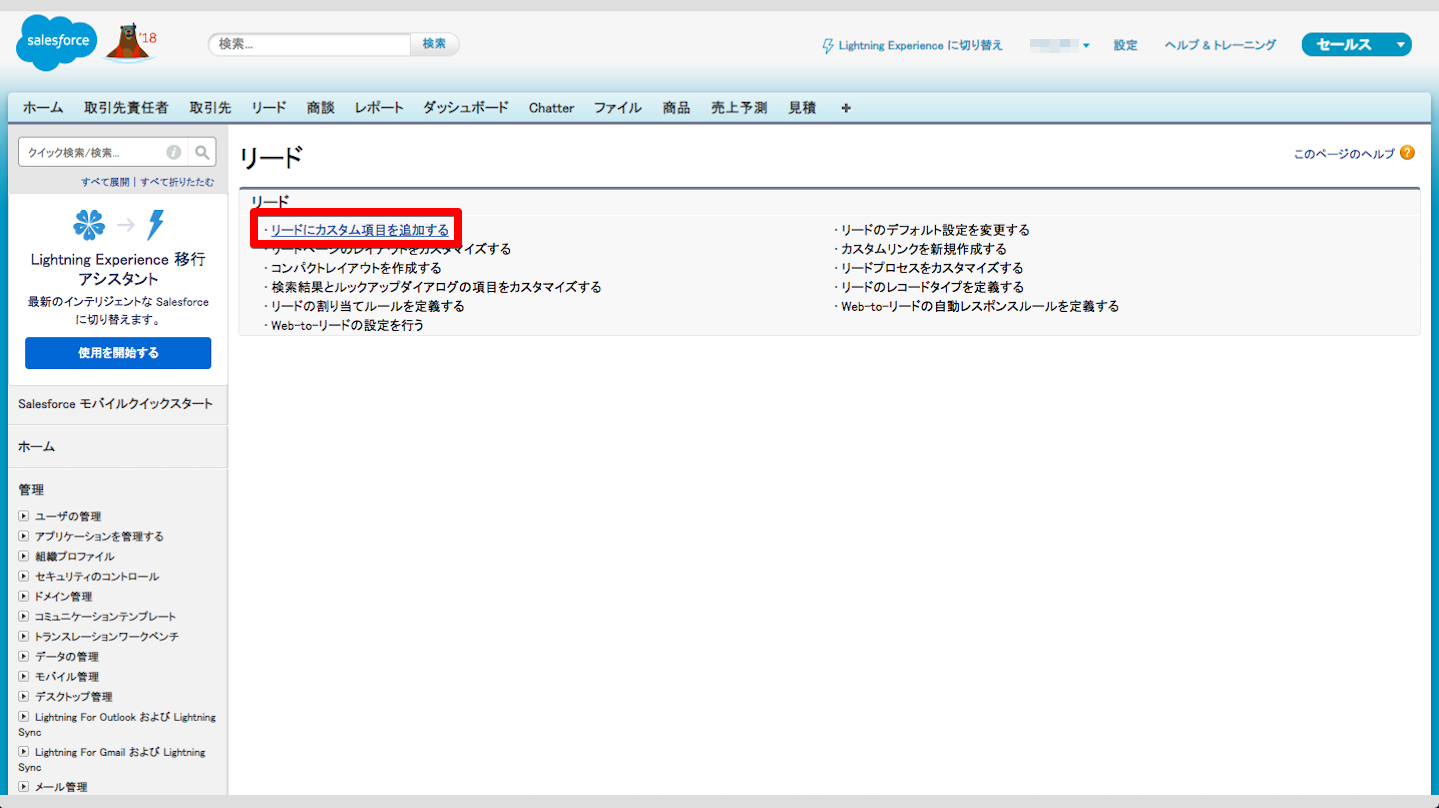This screenshot has height=808, width=1439.
Task: Click the plus icon for all tabs
Action: point(846,108)
